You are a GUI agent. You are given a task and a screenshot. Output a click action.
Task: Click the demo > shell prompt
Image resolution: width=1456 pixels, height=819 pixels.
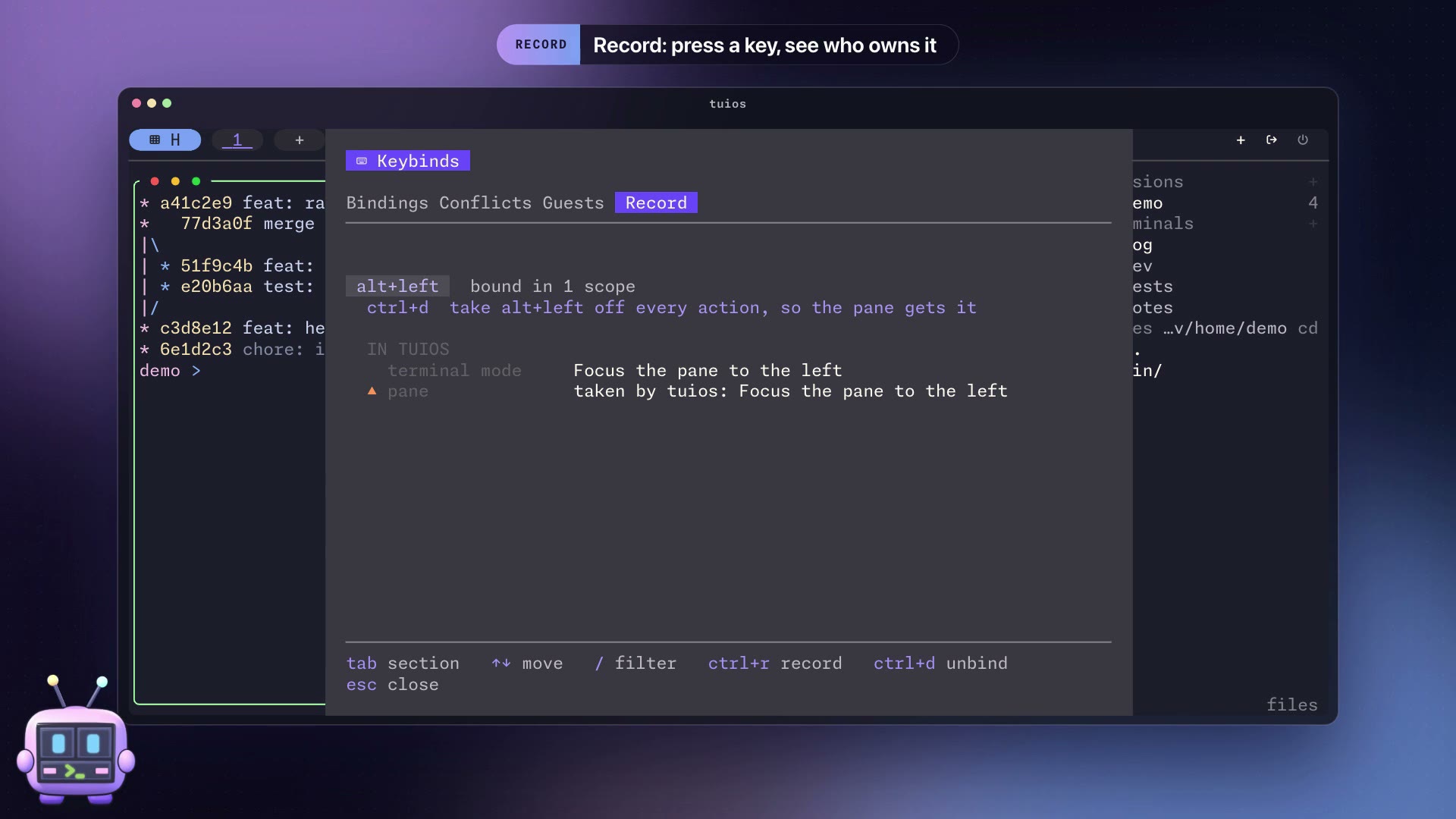pos(171,371)
